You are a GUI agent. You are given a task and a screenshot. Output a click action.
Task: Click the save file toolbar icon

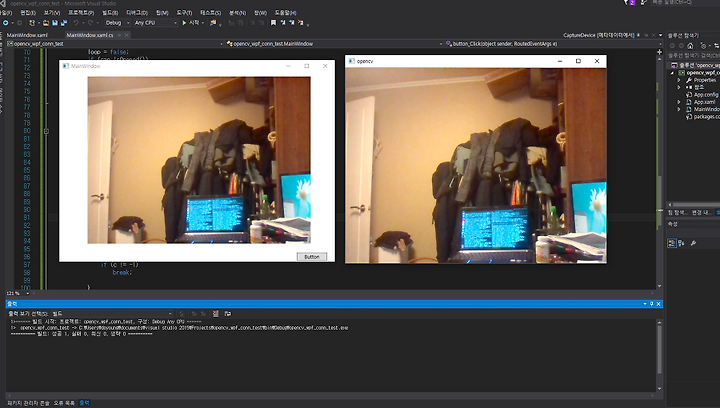coord(55,22)
